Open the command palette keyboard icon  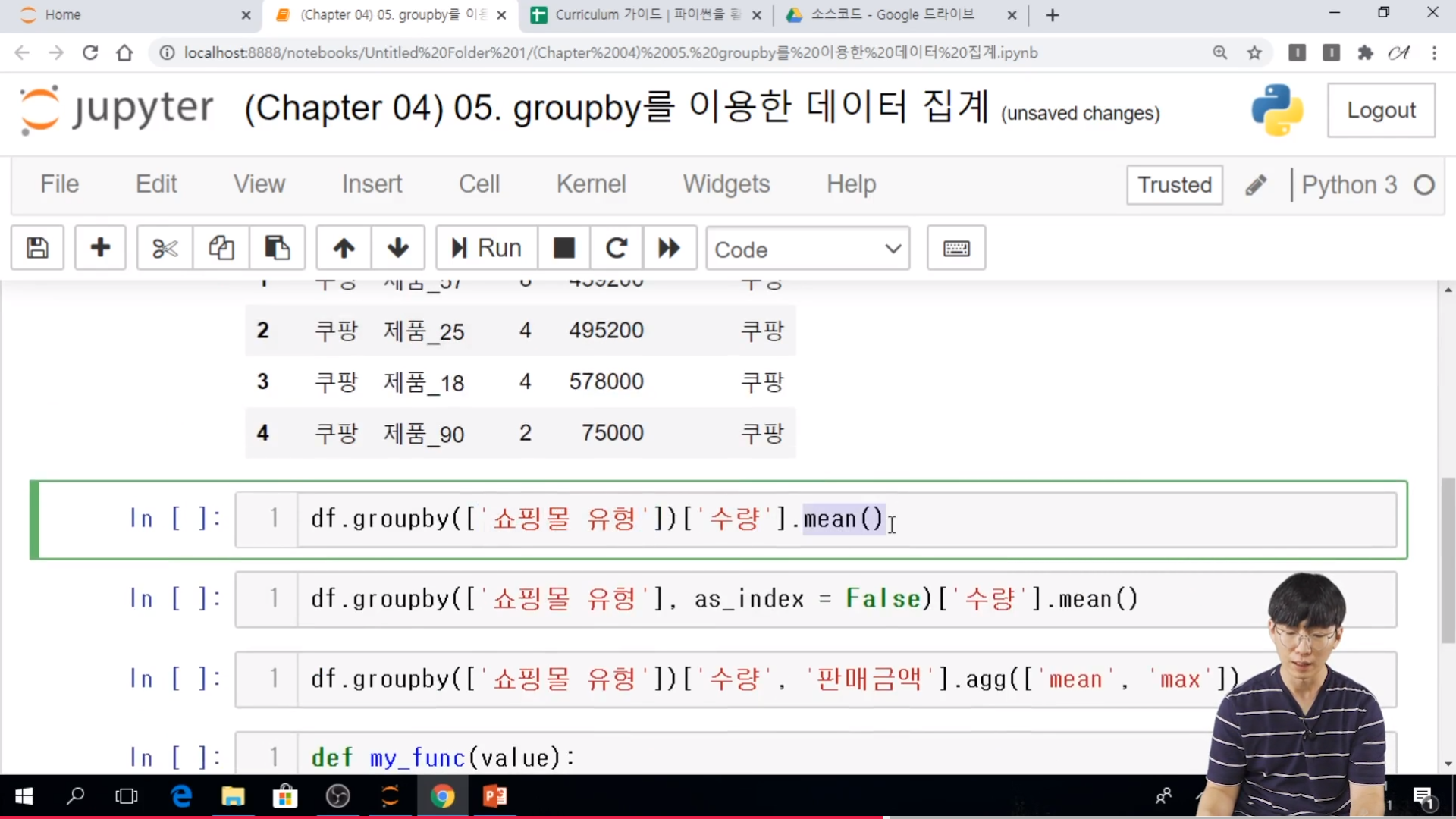click(x=955, y=248)
